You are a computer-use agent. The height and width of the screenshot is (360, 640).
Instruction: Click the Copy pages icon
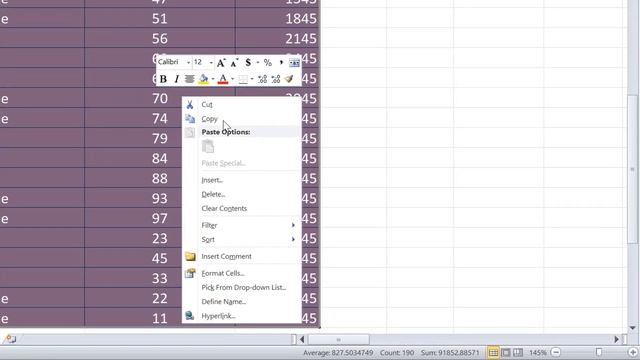point(190,119)
